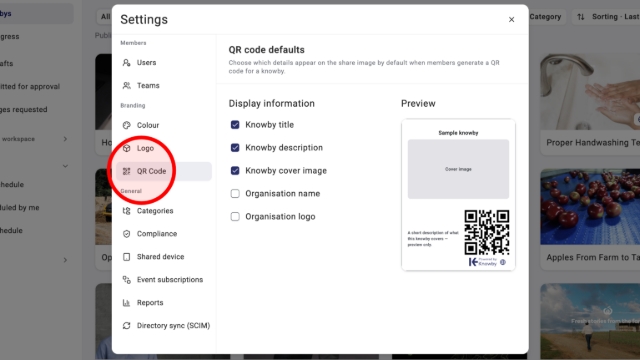Open Directory sync (SCIM) settings
640x360 pixels.
pos(164,325)
